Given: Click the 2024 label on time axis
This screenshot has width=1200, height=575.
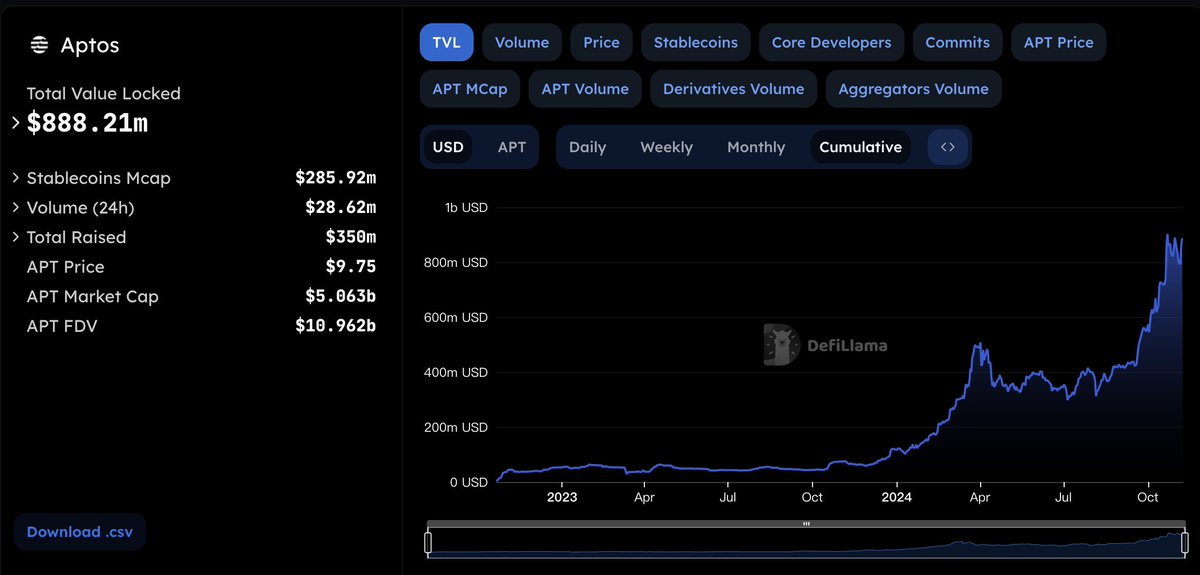Looking at the screenshot, I should coord(897,497).
